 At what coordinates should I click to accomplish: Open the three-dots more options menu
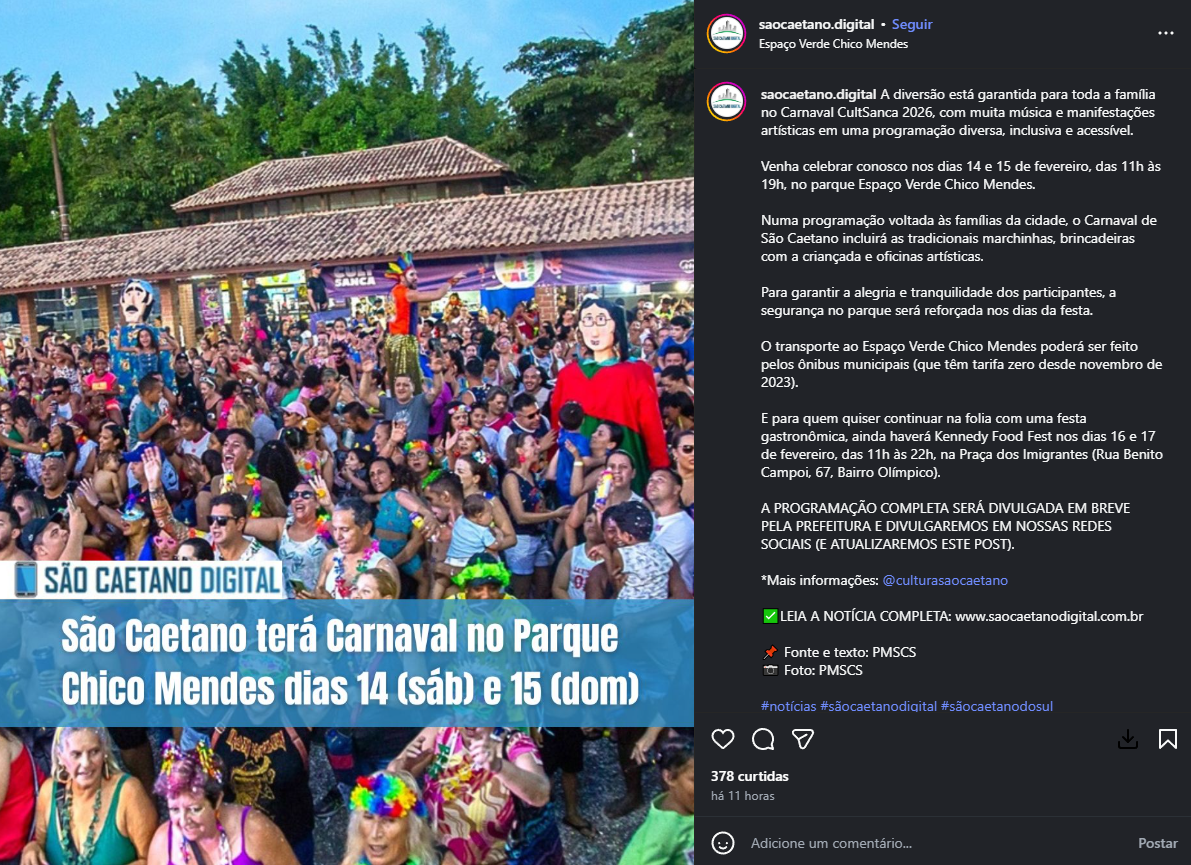[1166, 33]
